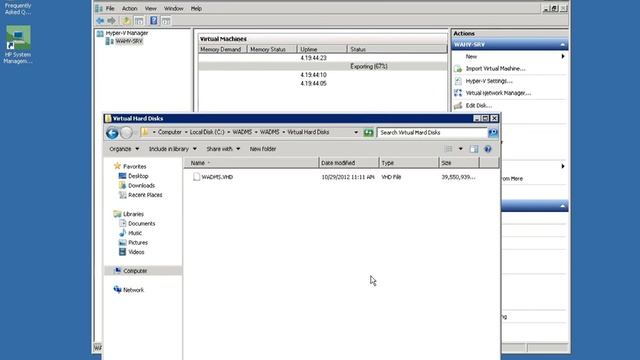Image resolution: width=640 pixels, height=360 pixels.
Task: Sort by Size column header
Action: 459,163
